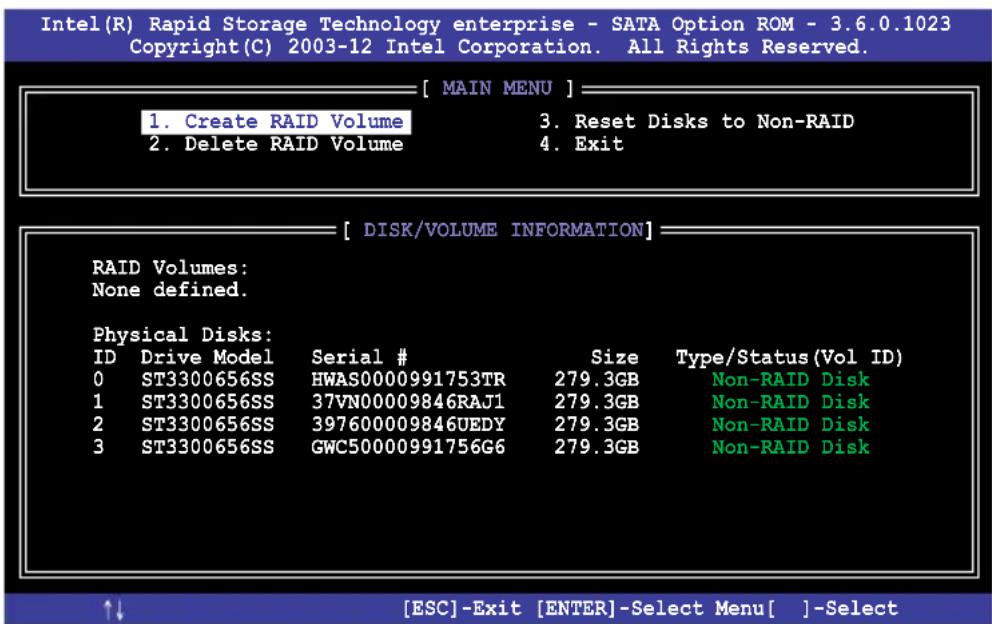The height and width of the screenshot is (624, 992).
Task: Choose the Exit menu option
Action: tap(581, 144)
